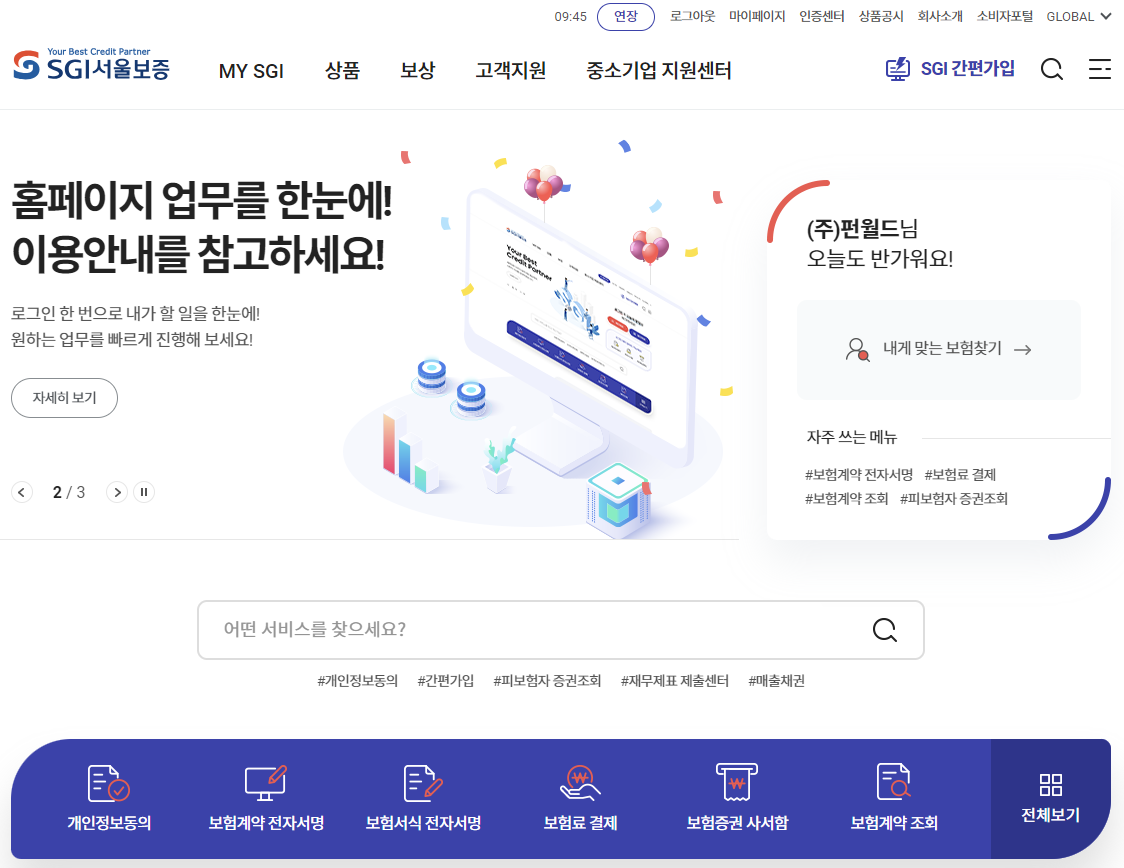Go to the previous banner slide
Image resolution: width=1124 pixels, height=868 pixels.
22,492
